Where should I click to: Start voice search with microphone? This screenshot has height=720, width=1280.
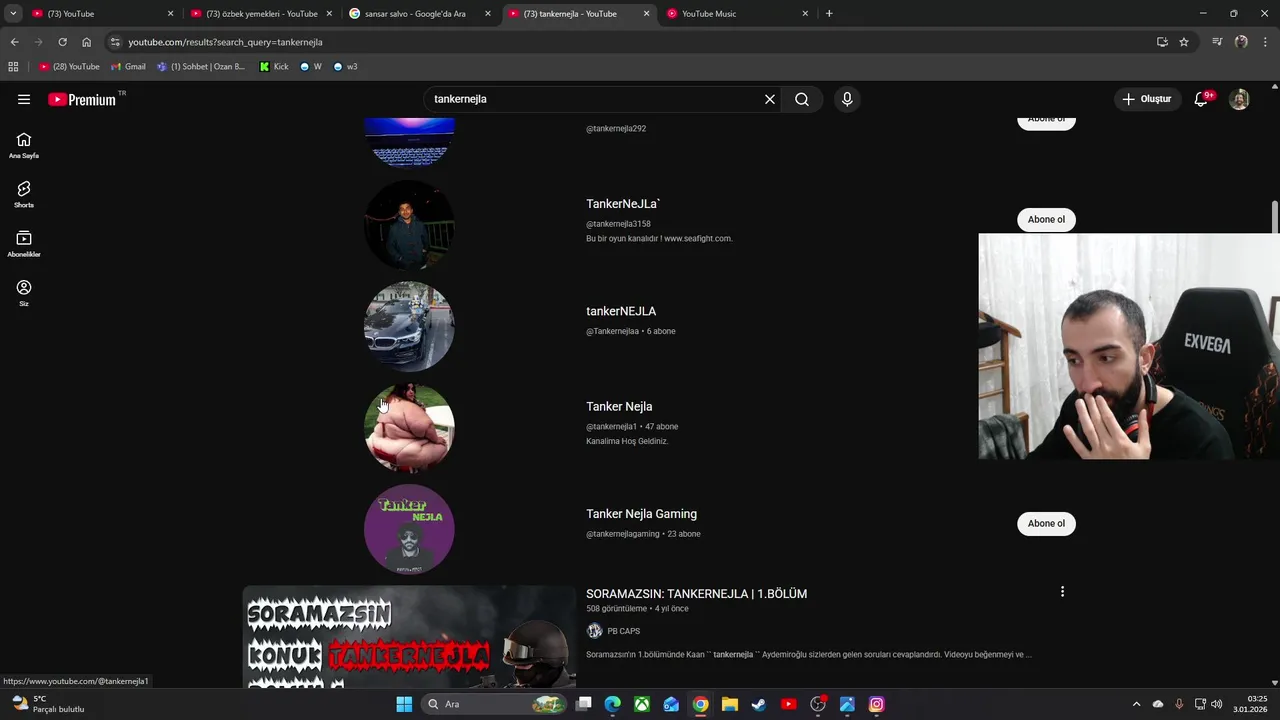pos(847,99)
